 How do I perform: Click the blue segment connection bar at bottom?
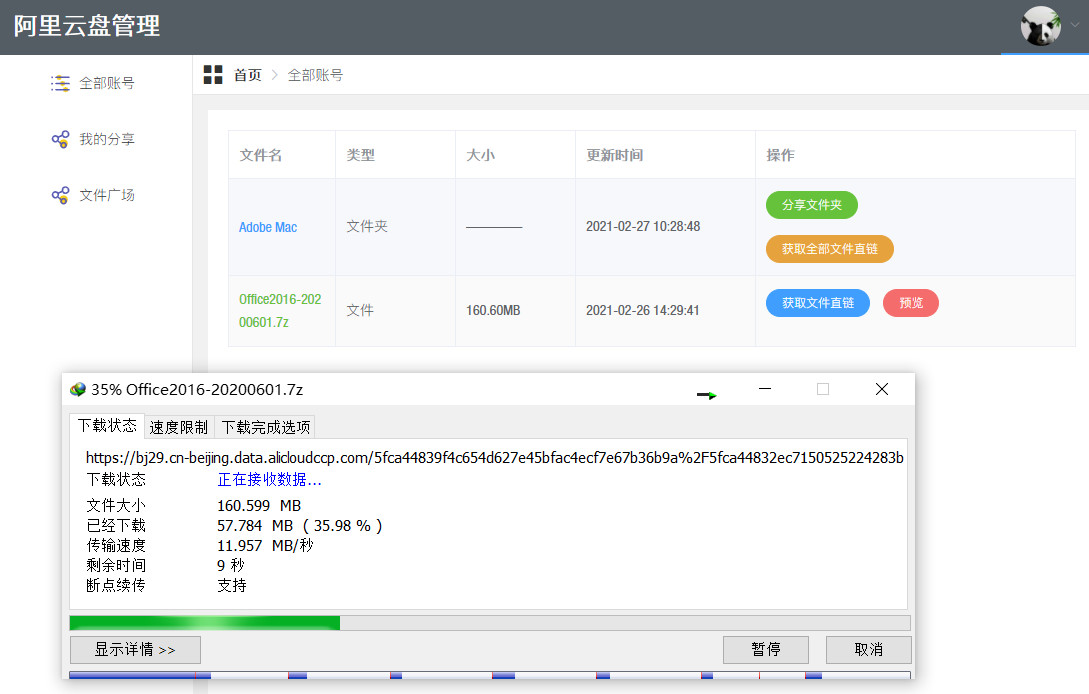[x=490, y=675]
